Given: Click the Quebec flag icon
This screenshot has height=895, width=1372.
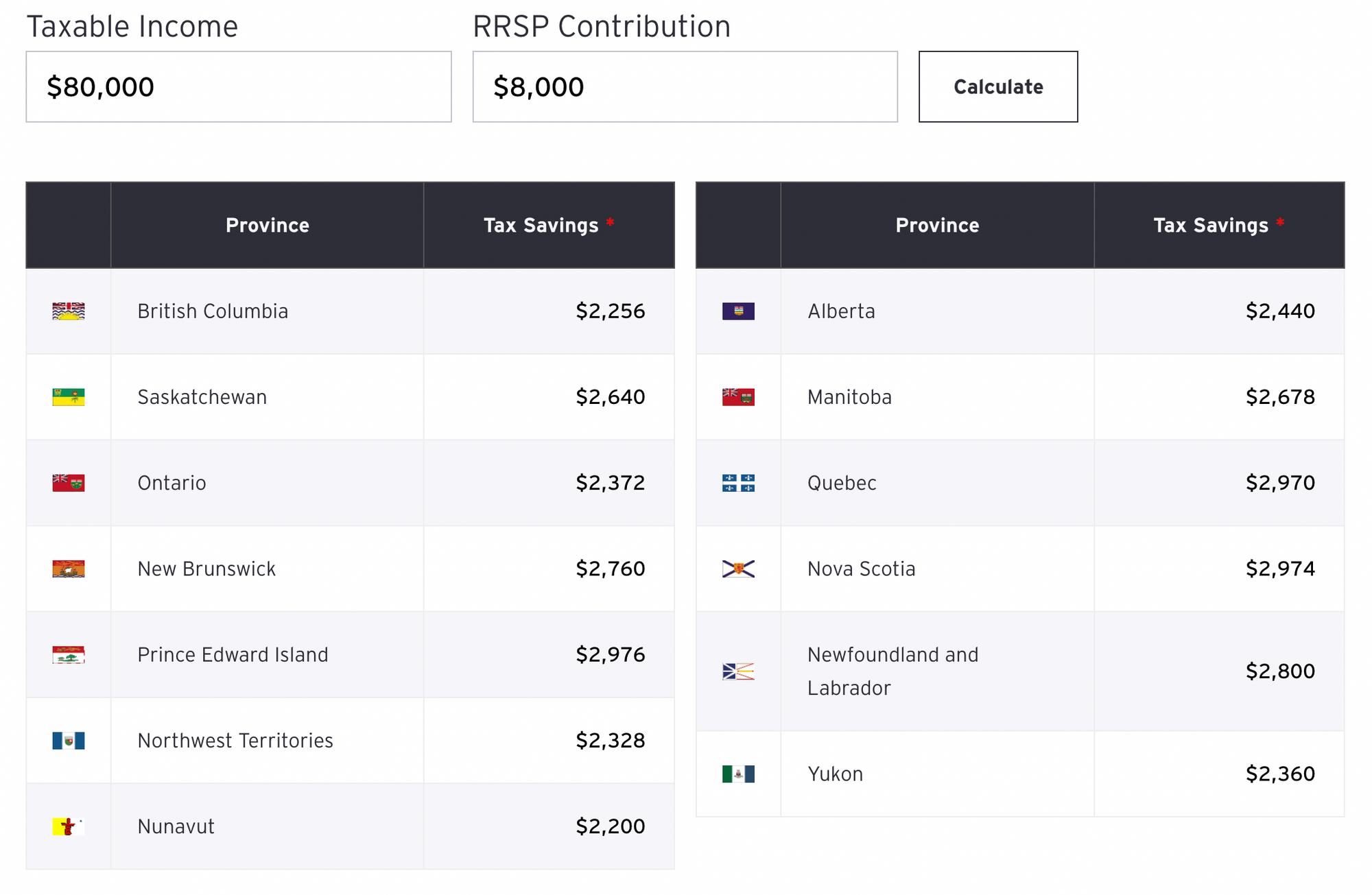Looking at the screenshot, I should (738, 483).
